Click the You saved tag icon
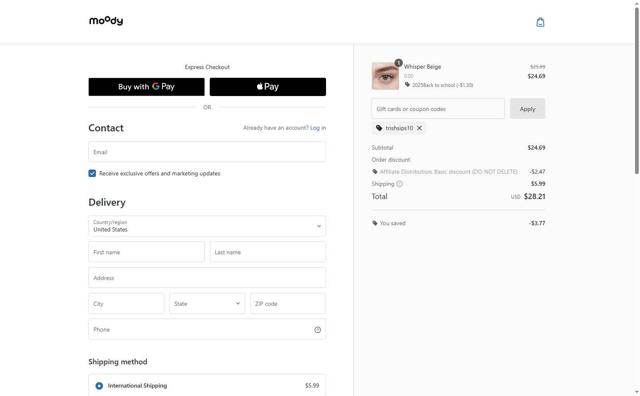The width and height of the screenshot is (640, 396). tap(375, 223)
